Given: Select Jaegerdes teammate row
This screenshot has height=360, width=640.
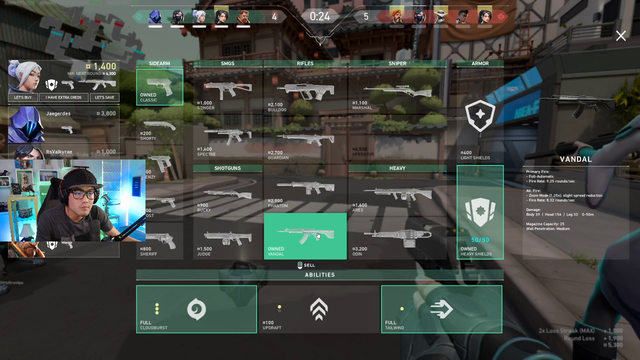Looking at the screenshot, I should (x=64, y=124).
